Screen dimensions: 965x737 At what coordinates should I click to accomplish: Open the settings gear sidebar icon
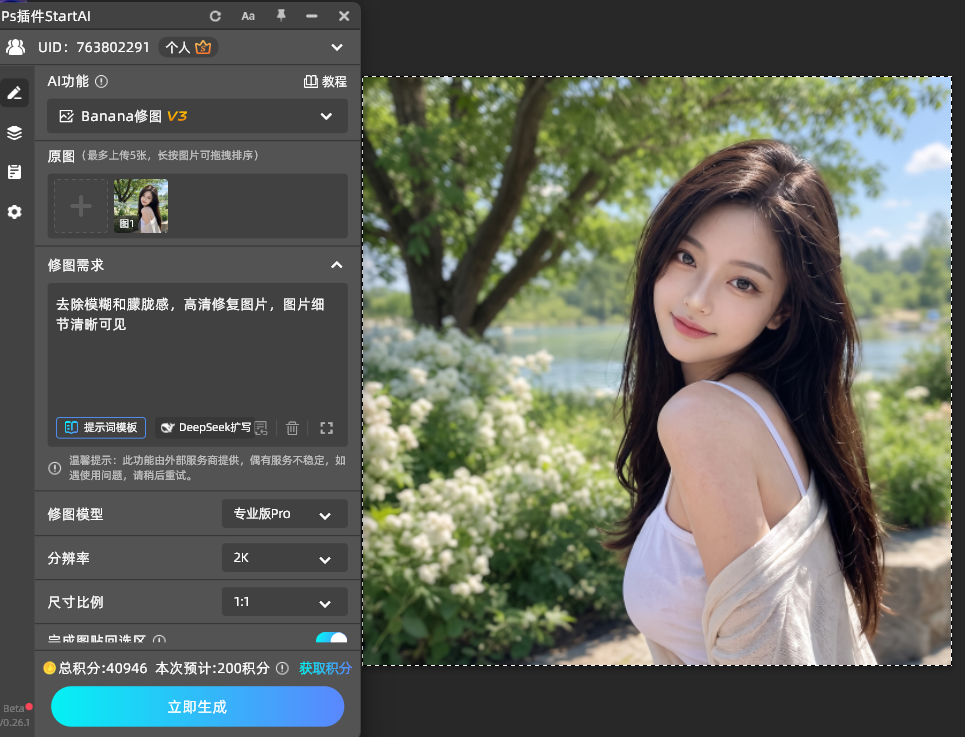point(14,212)
